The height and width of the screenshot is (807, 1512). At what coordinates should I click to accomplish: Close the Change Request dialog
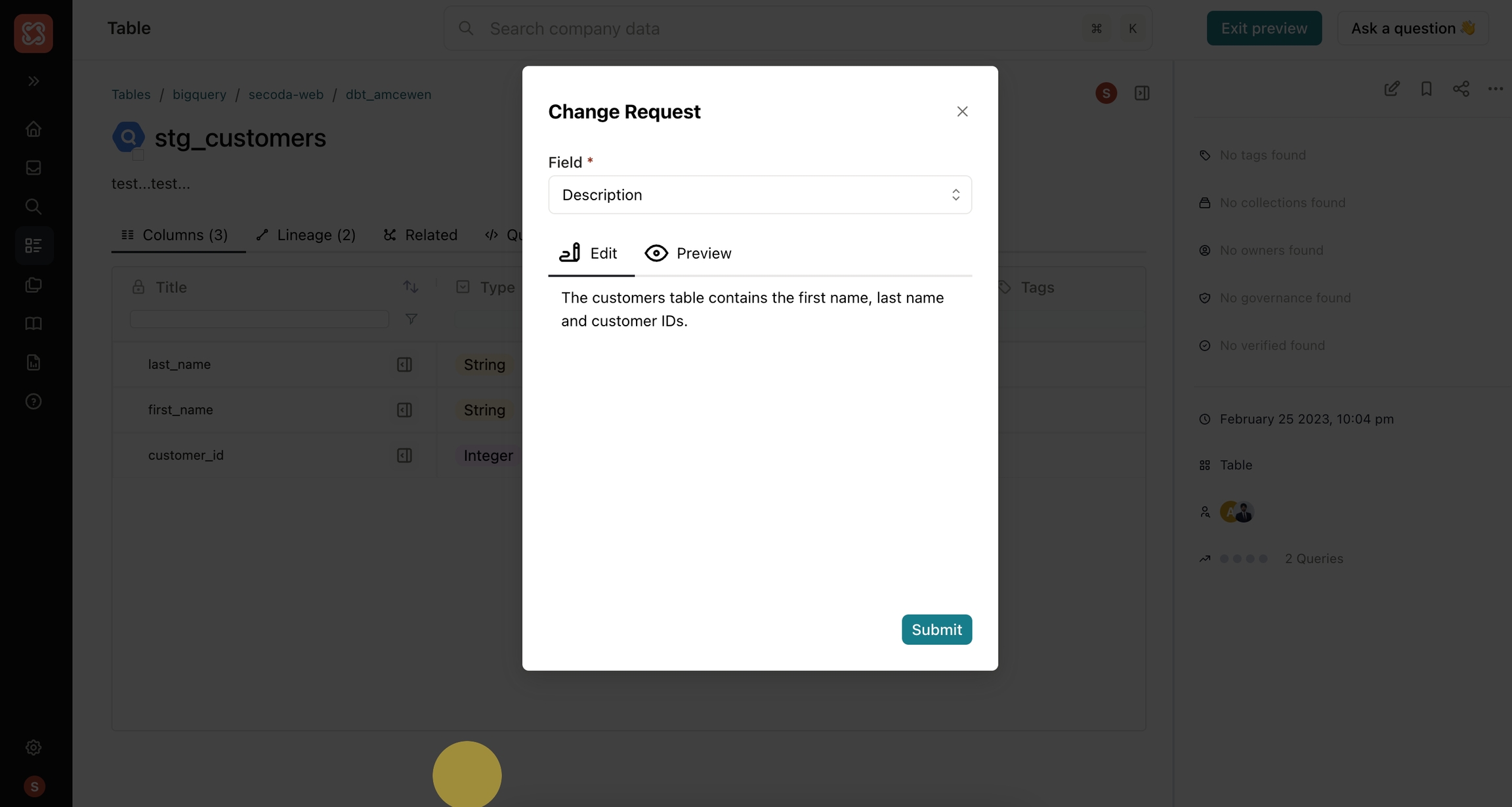point(962,112)
